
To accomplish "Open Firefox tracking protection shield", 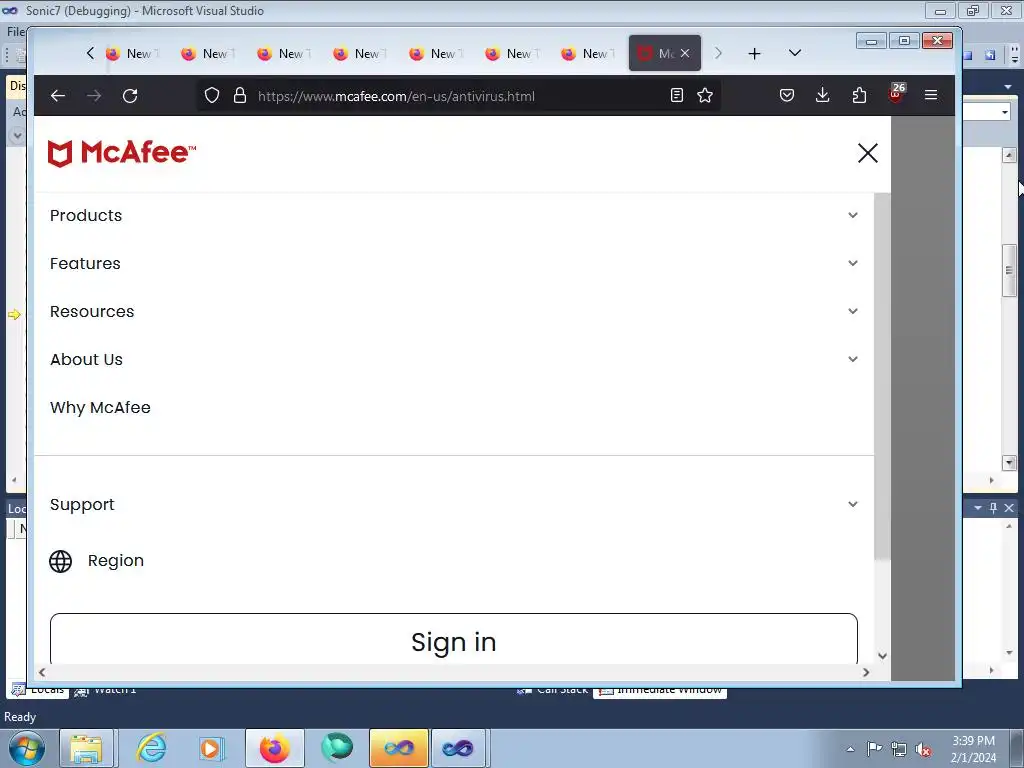I will 212,95.
